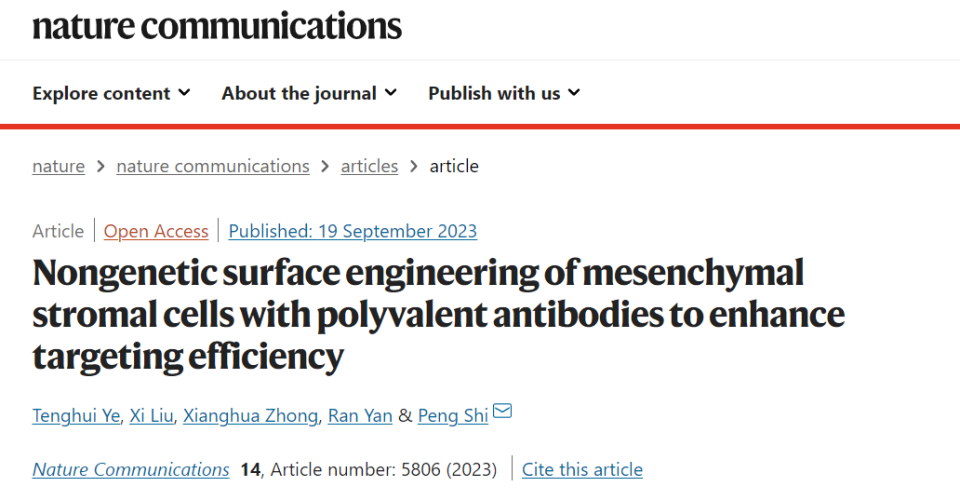Click Cite this article
This screenshot has height=500, width=960.
(582, 469)
